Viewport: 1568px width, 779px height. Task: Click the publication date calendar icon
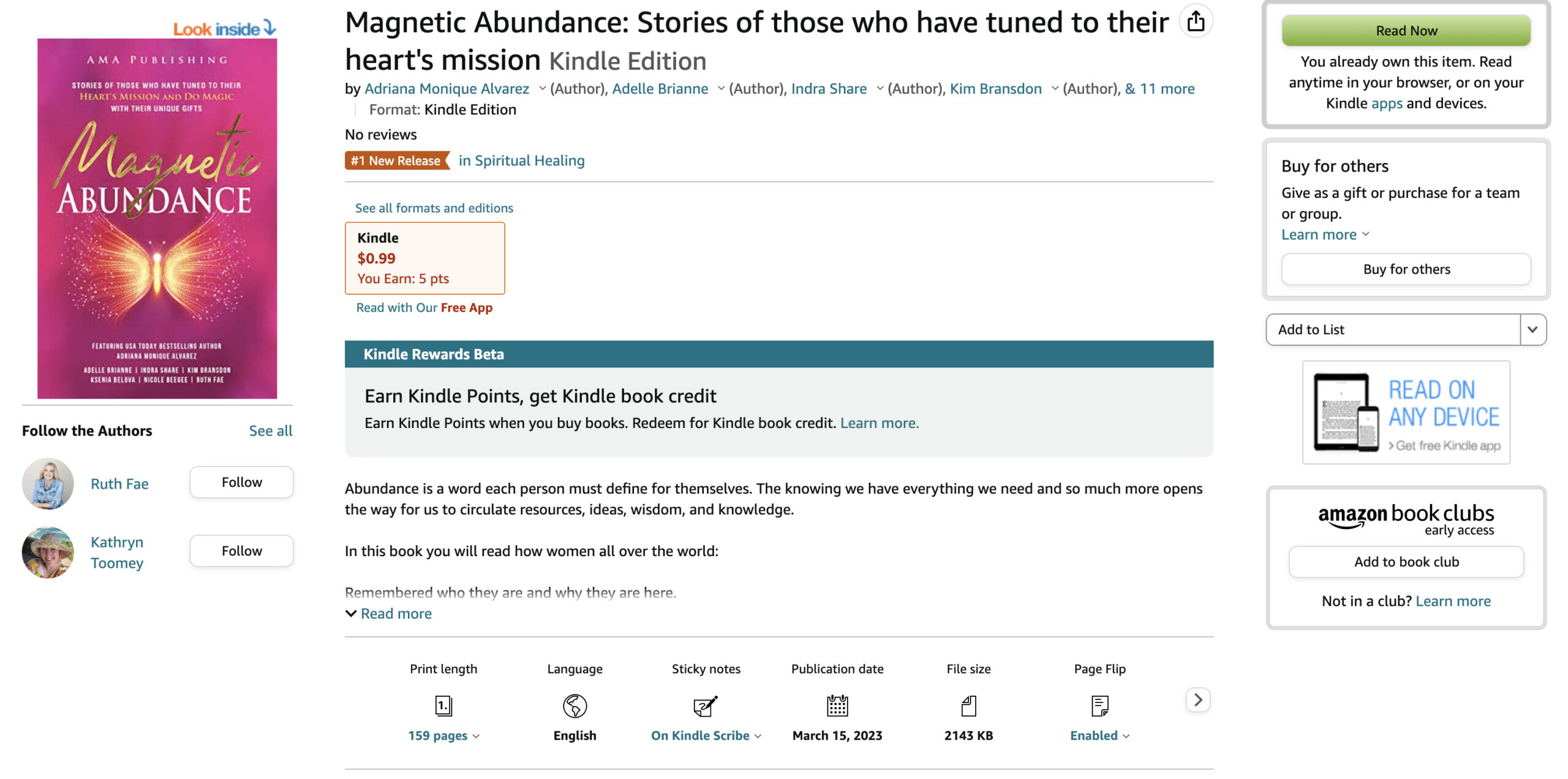coord(837,706)
